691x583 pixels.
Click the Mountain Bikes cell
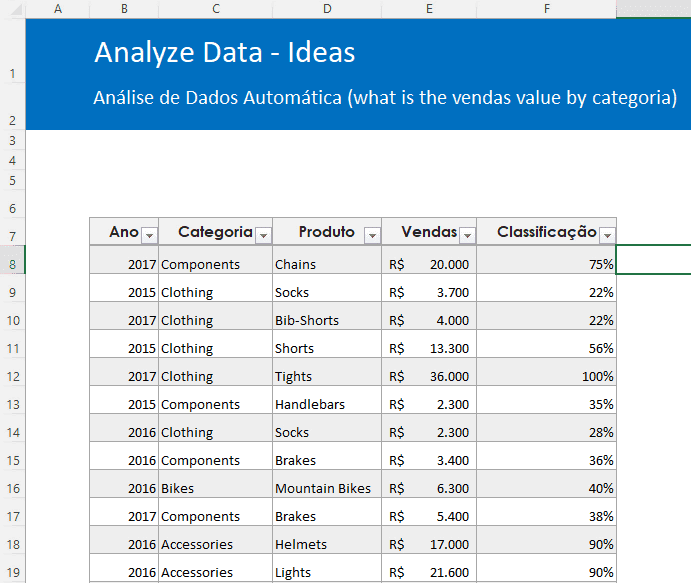[x=326, y=488]
